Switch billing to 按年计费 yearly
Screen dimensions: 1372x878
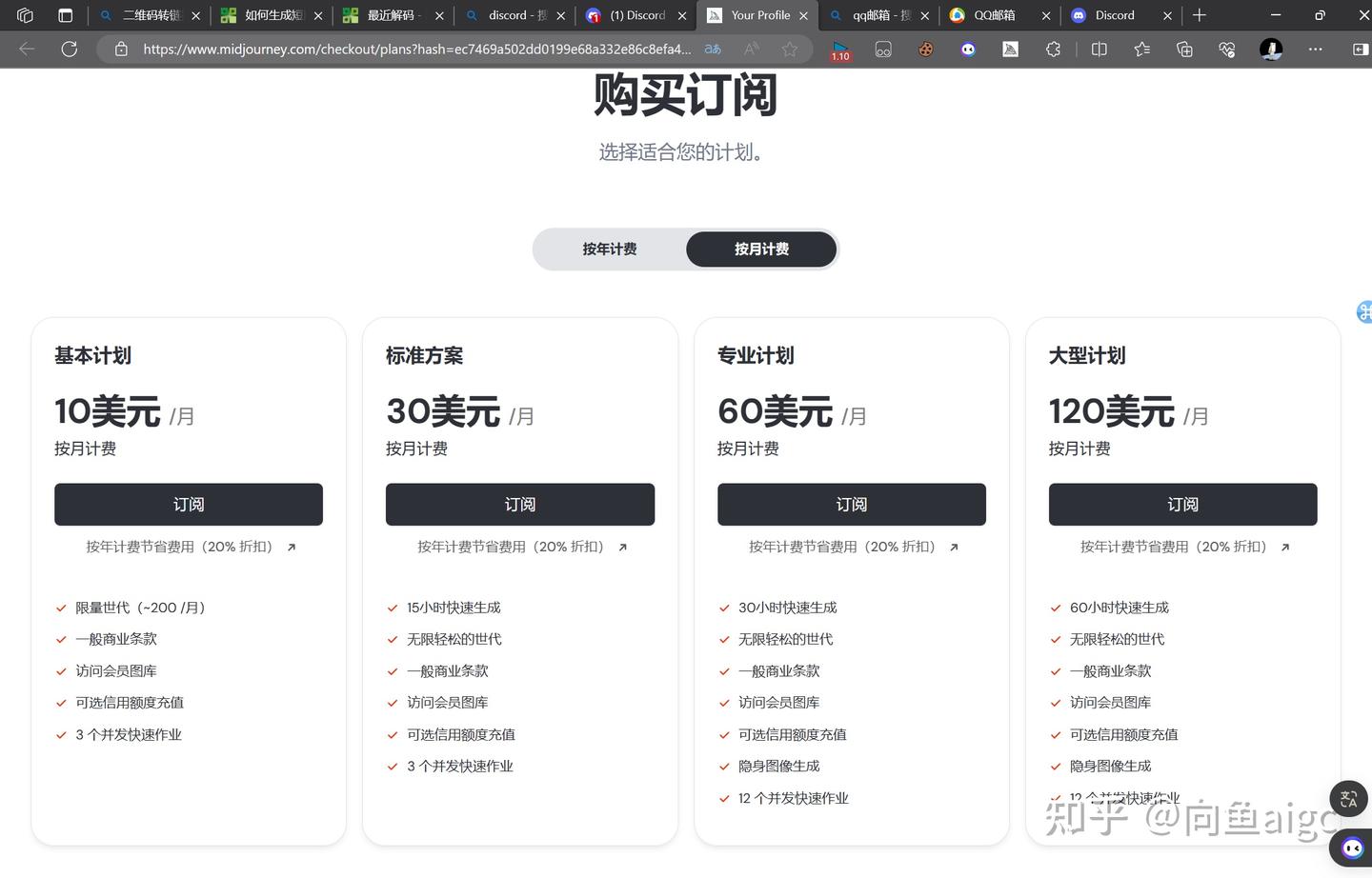[610, 249]
